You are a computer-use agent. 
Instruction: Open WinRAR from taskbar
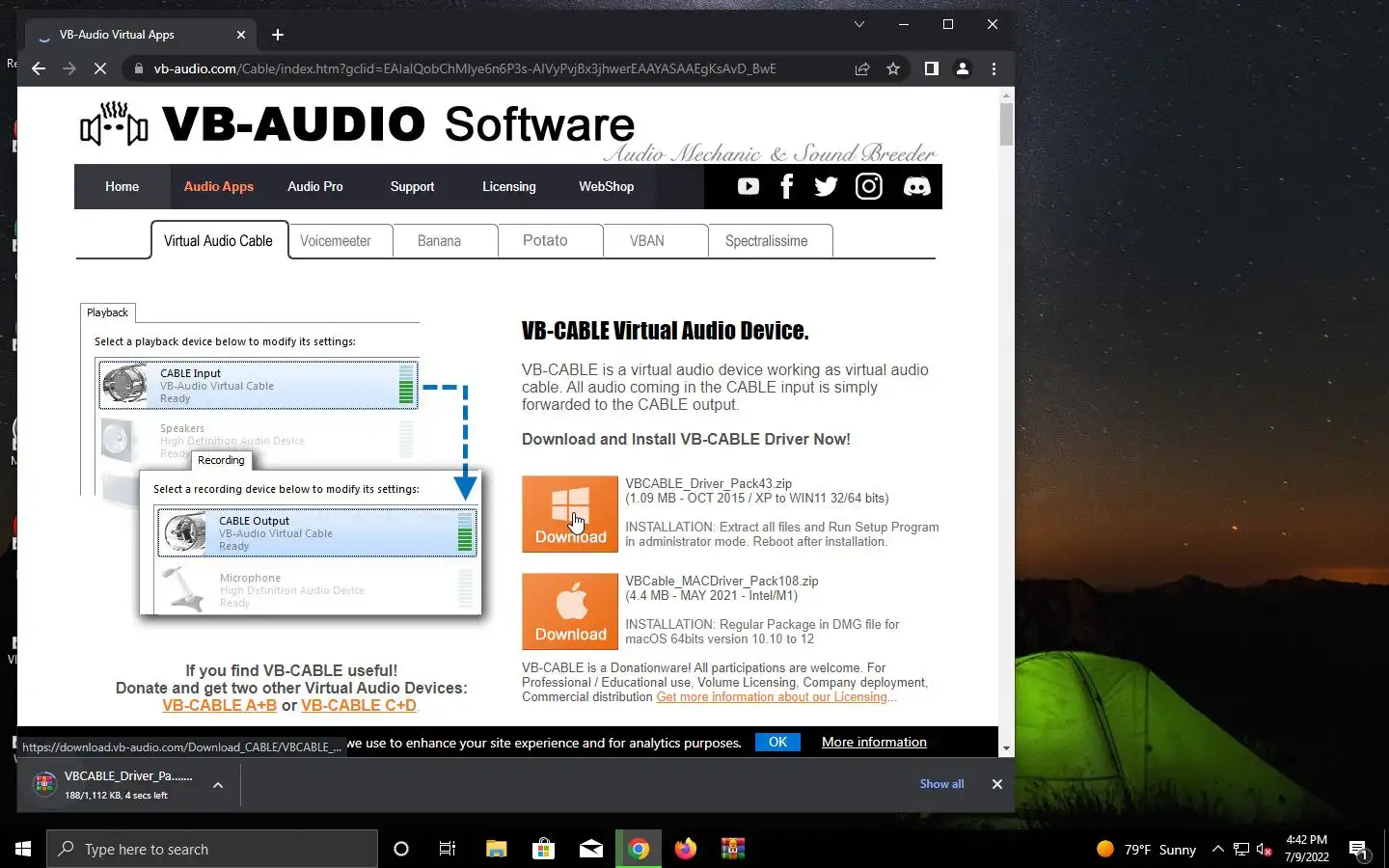[733, 849]
